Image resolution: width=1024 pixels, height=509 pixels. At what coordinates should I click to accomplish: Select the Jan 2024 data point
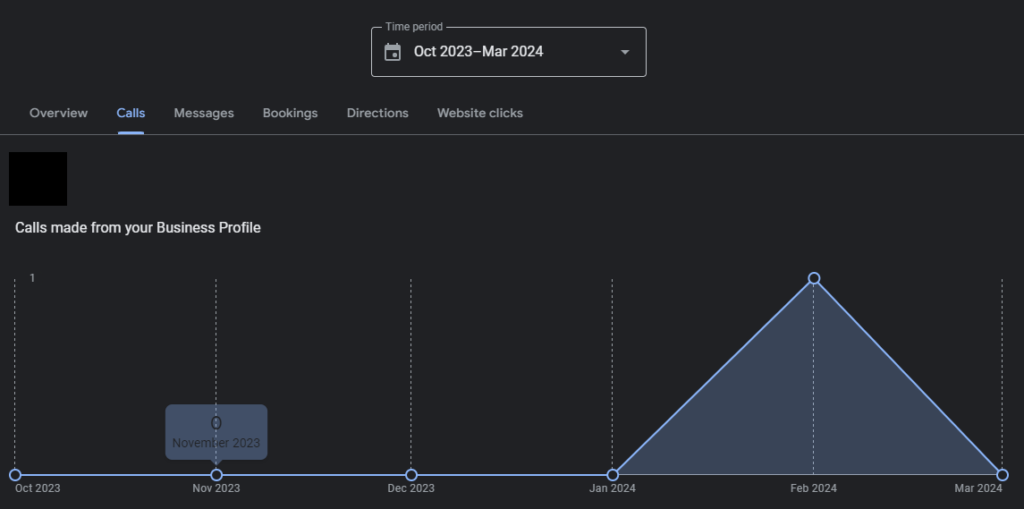tap(612, 475)
